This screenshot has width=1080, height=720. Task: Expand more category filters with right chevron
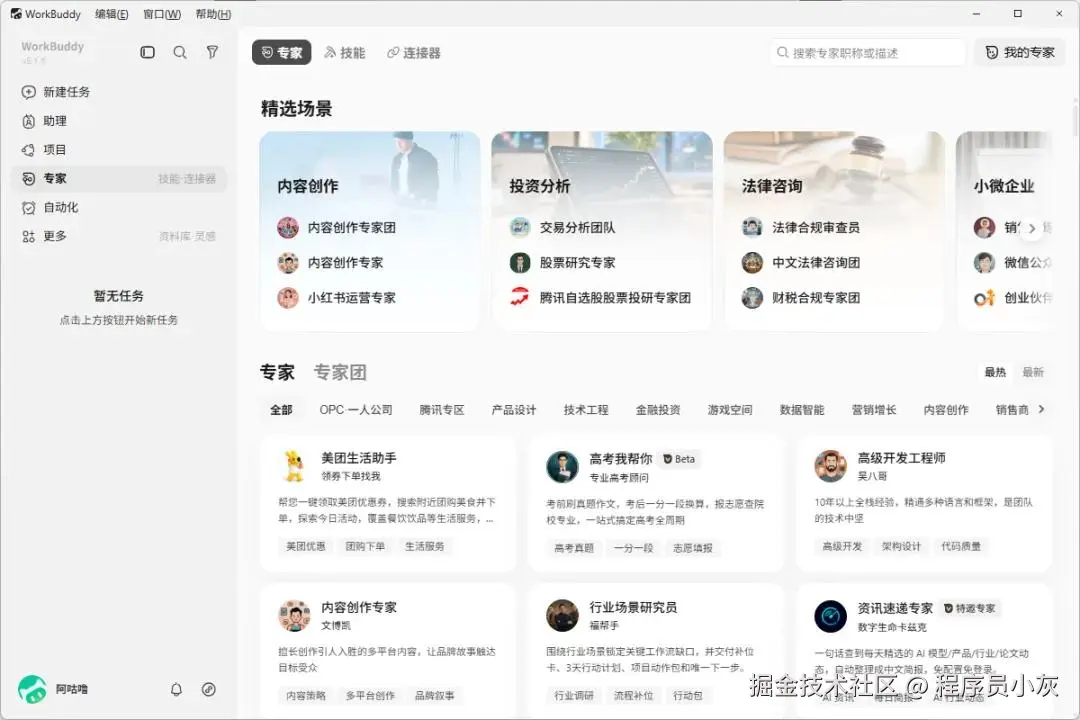(1041, 409)
